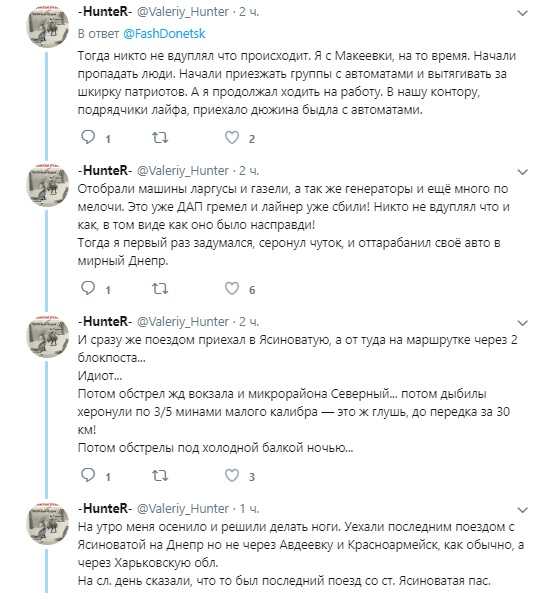Open chevron menu on third tweet
559x593 pixels.
pos(522,323)
